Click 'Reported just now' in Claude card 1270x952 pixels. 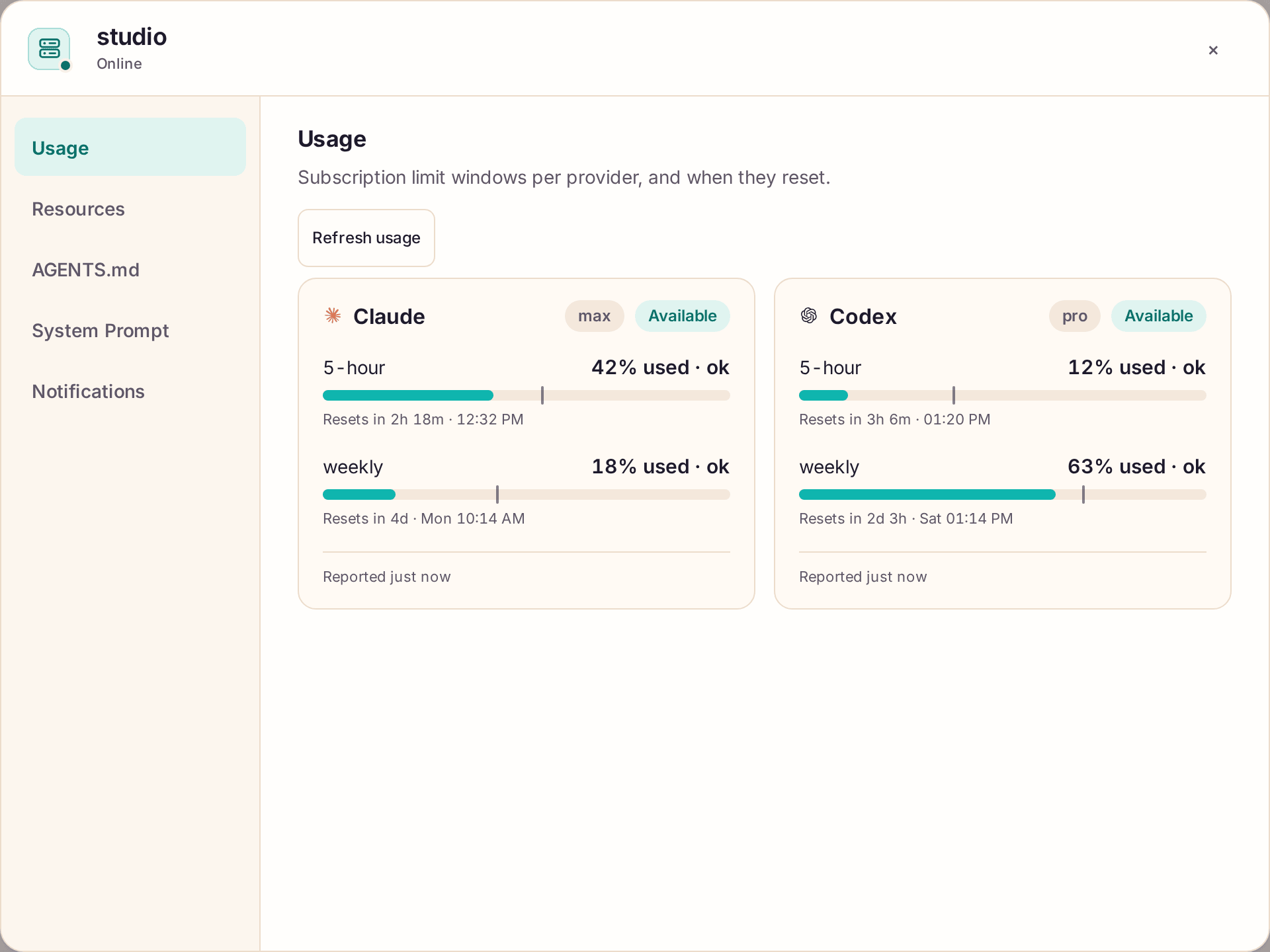[x=387, y=576]
